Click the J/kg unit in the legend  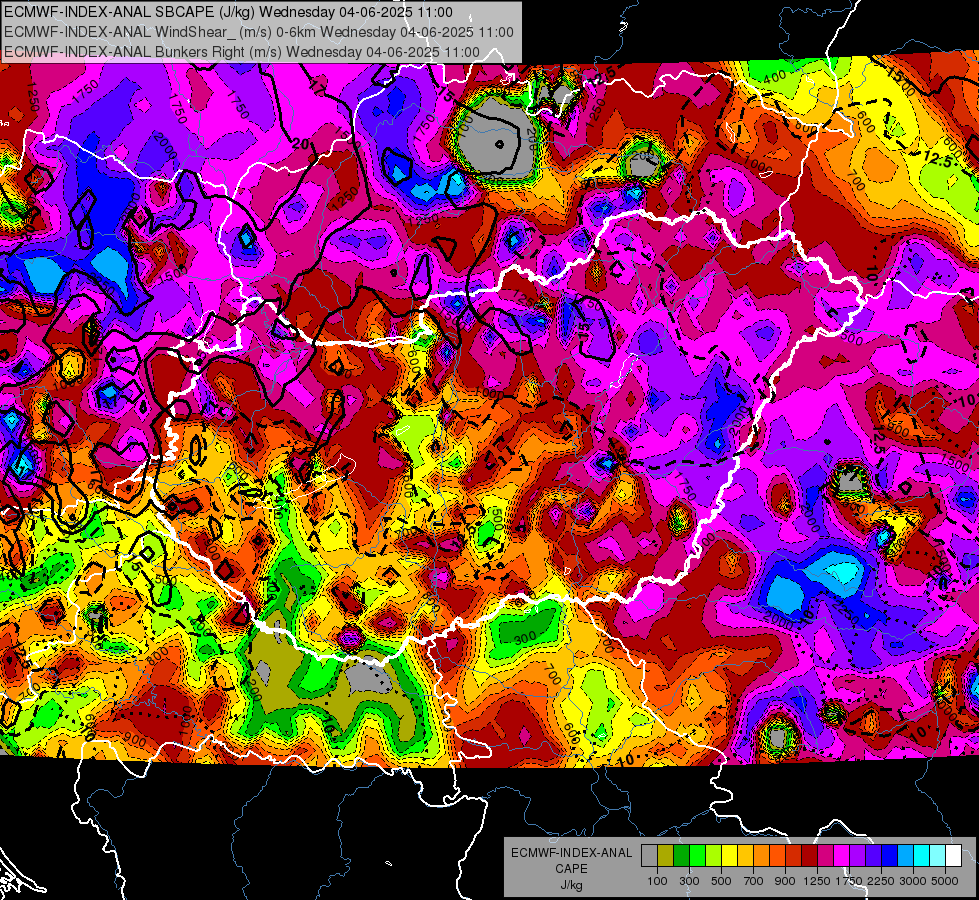[x=571, y=885]
